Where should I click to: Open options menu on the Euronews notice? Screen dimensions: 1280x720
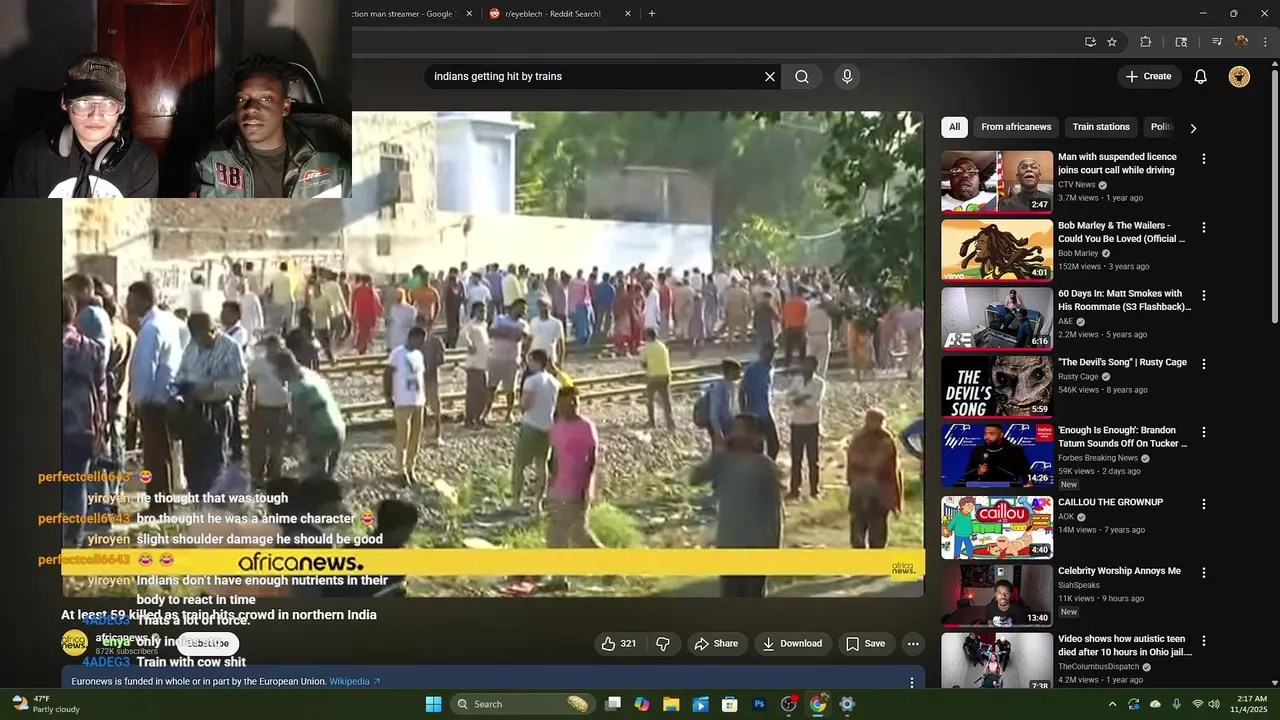(912, 683)
